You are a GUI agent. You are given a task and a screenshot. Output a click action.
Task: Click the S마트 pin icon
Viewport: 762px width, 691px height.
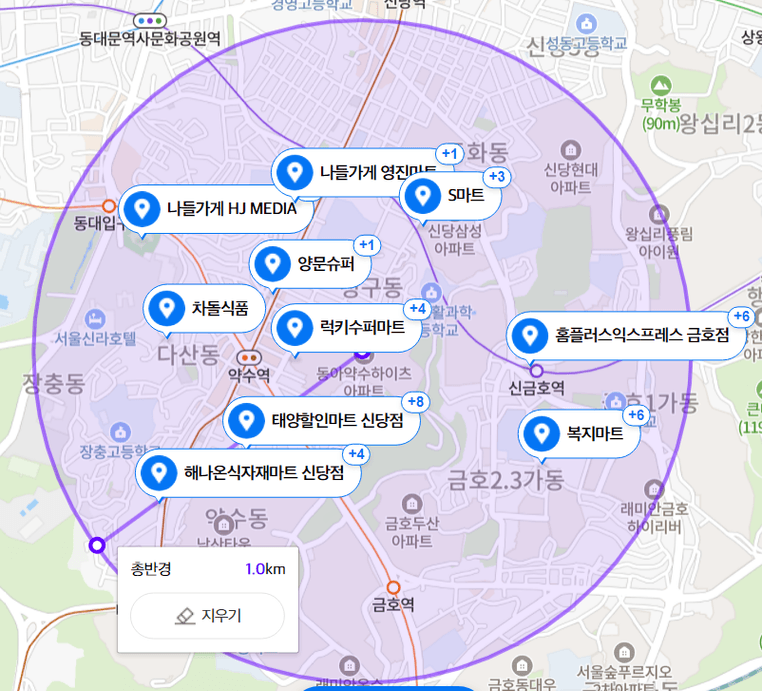click(x=422, y=196)
